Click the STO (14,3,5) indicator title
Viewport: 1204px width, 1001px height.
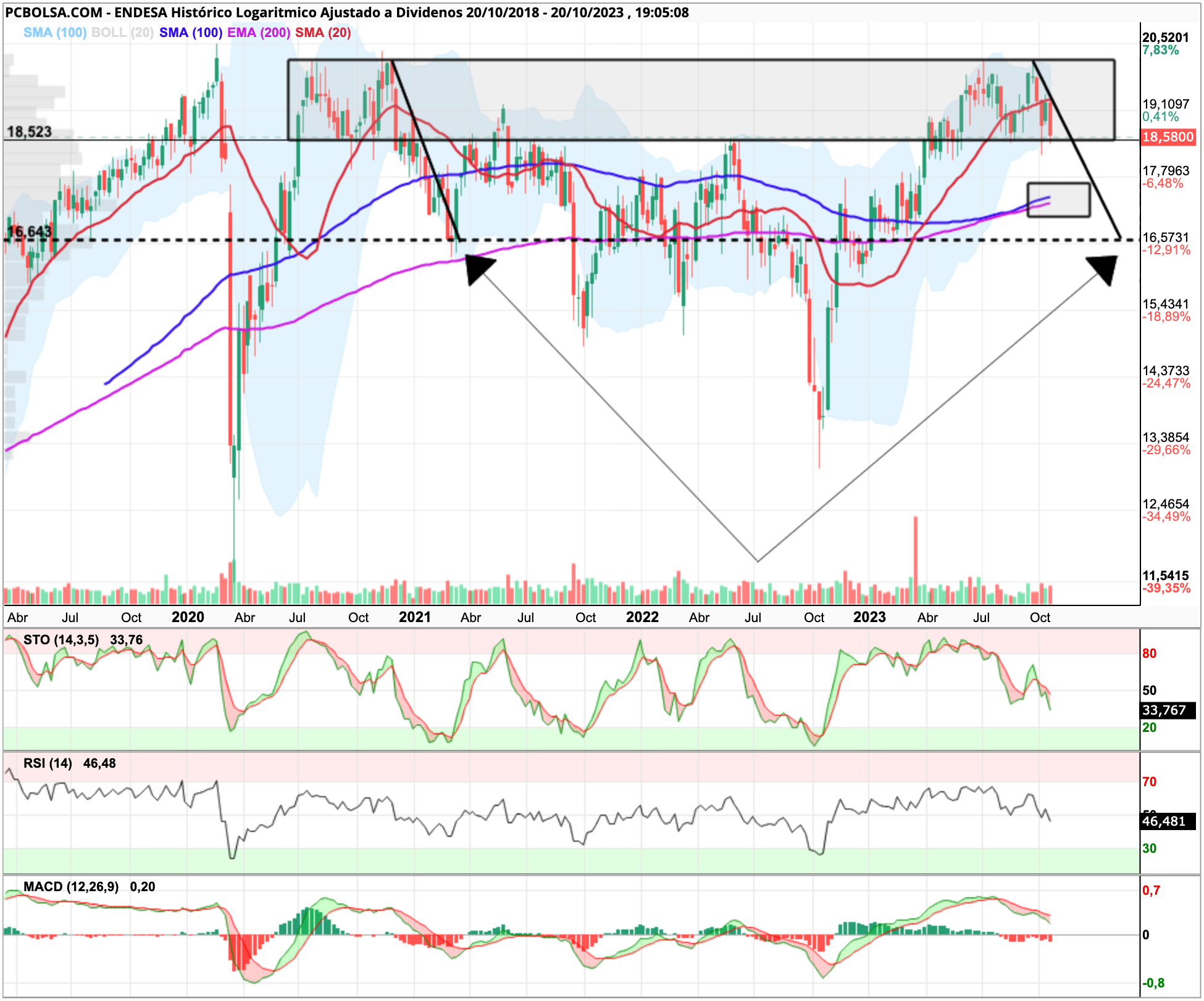tap(61, 640)
